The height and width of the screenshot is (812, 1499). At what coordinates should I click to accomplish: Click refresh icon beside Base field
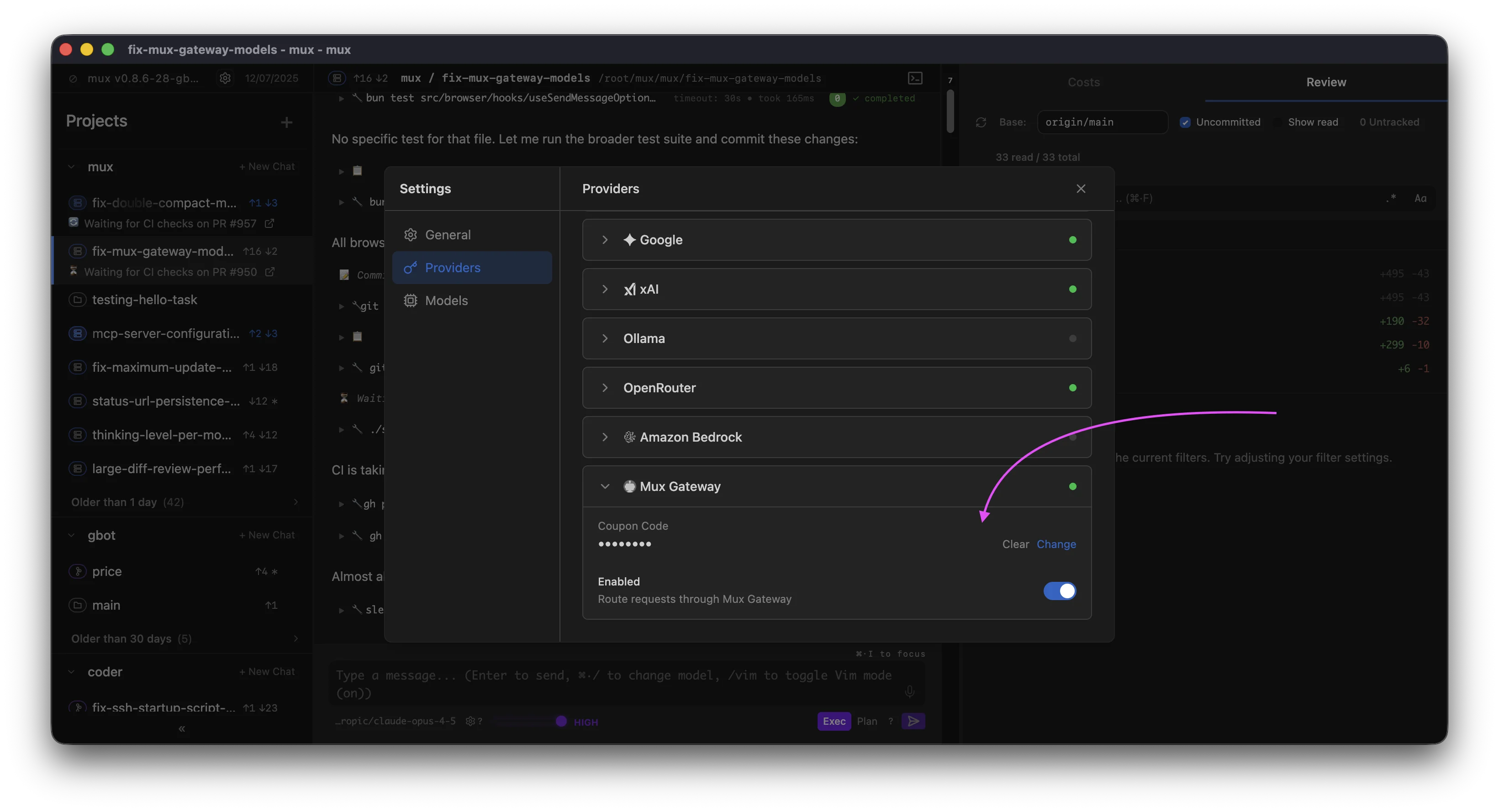click(981, 122)
